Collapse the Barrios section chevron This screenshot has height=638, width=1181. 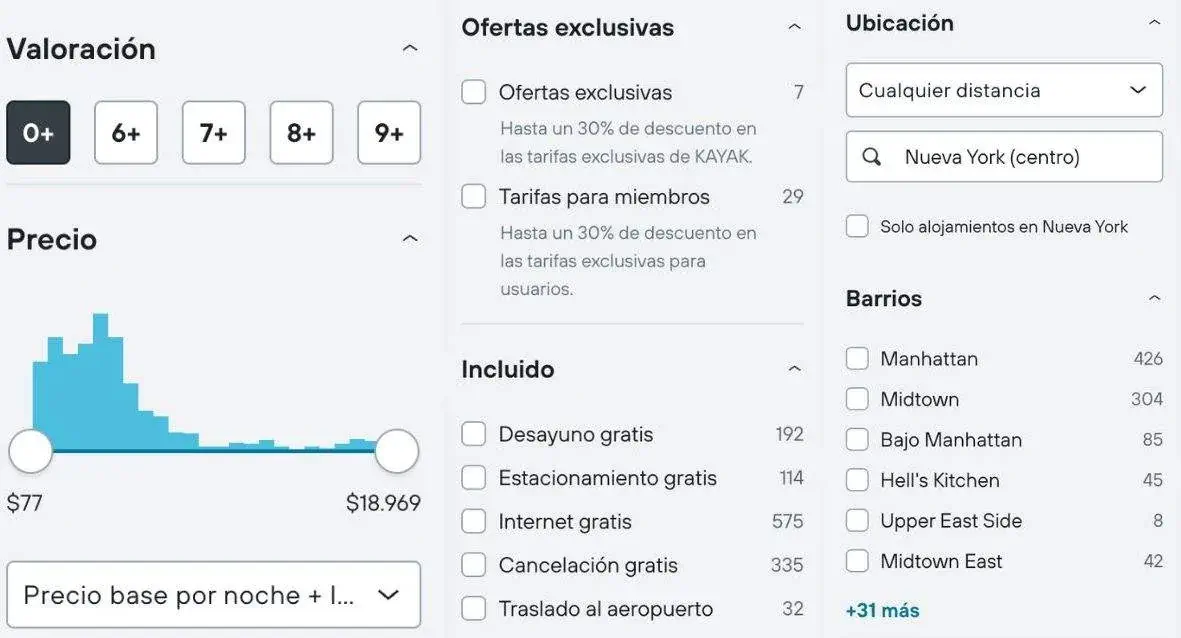1155,298
